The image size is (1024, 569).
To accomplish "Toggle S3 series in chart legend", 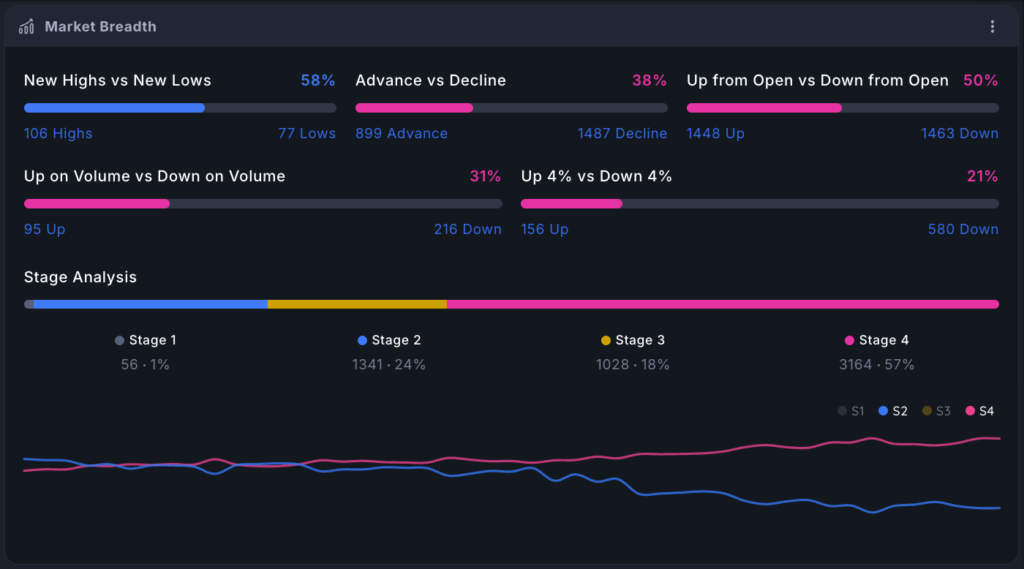I will click(936, 411).
